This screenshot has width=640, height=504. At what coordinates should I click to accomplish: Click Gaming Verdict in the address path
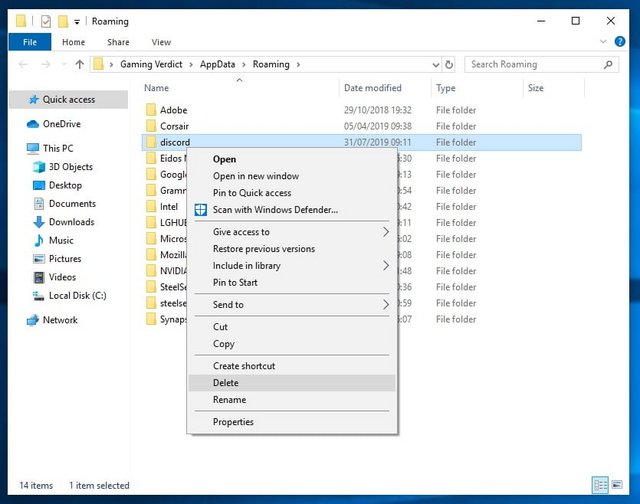point(151,64)
